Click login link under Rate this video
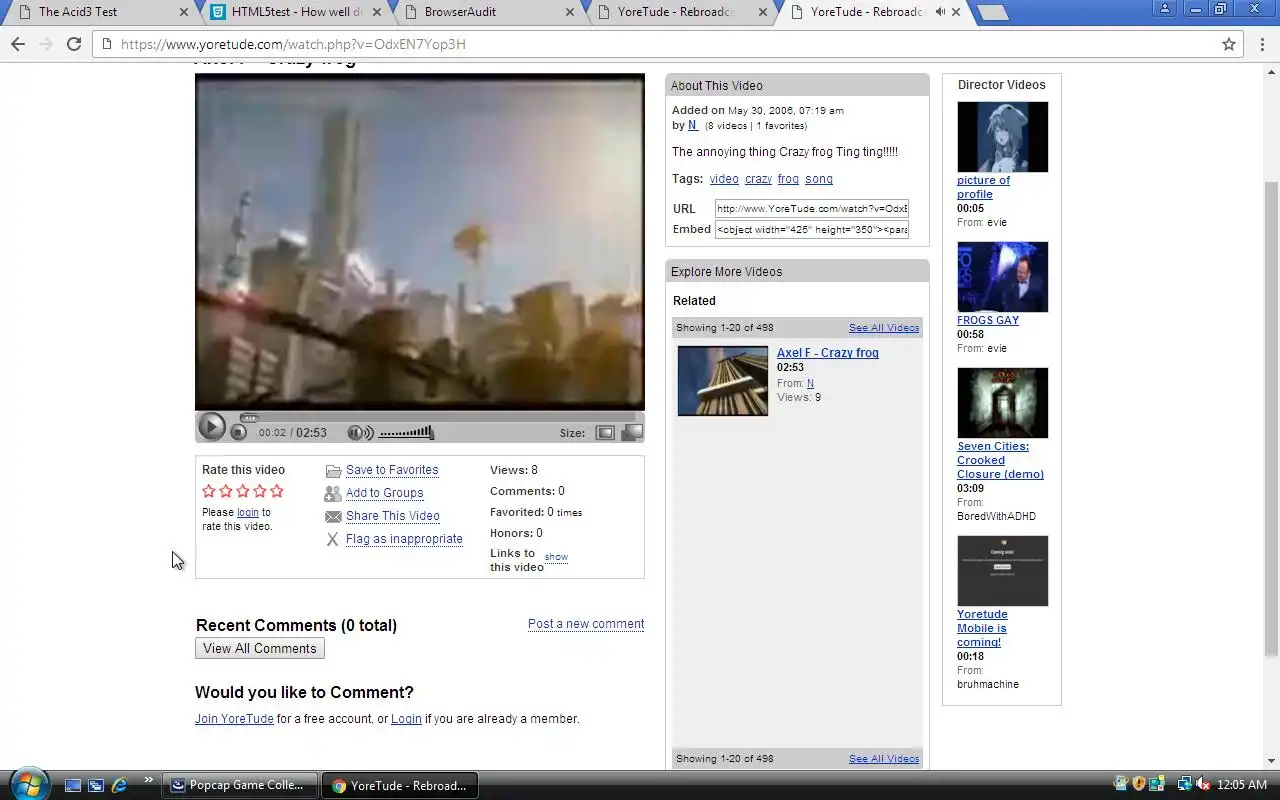This screenshot has height=800, width=1280. (248, 512)
